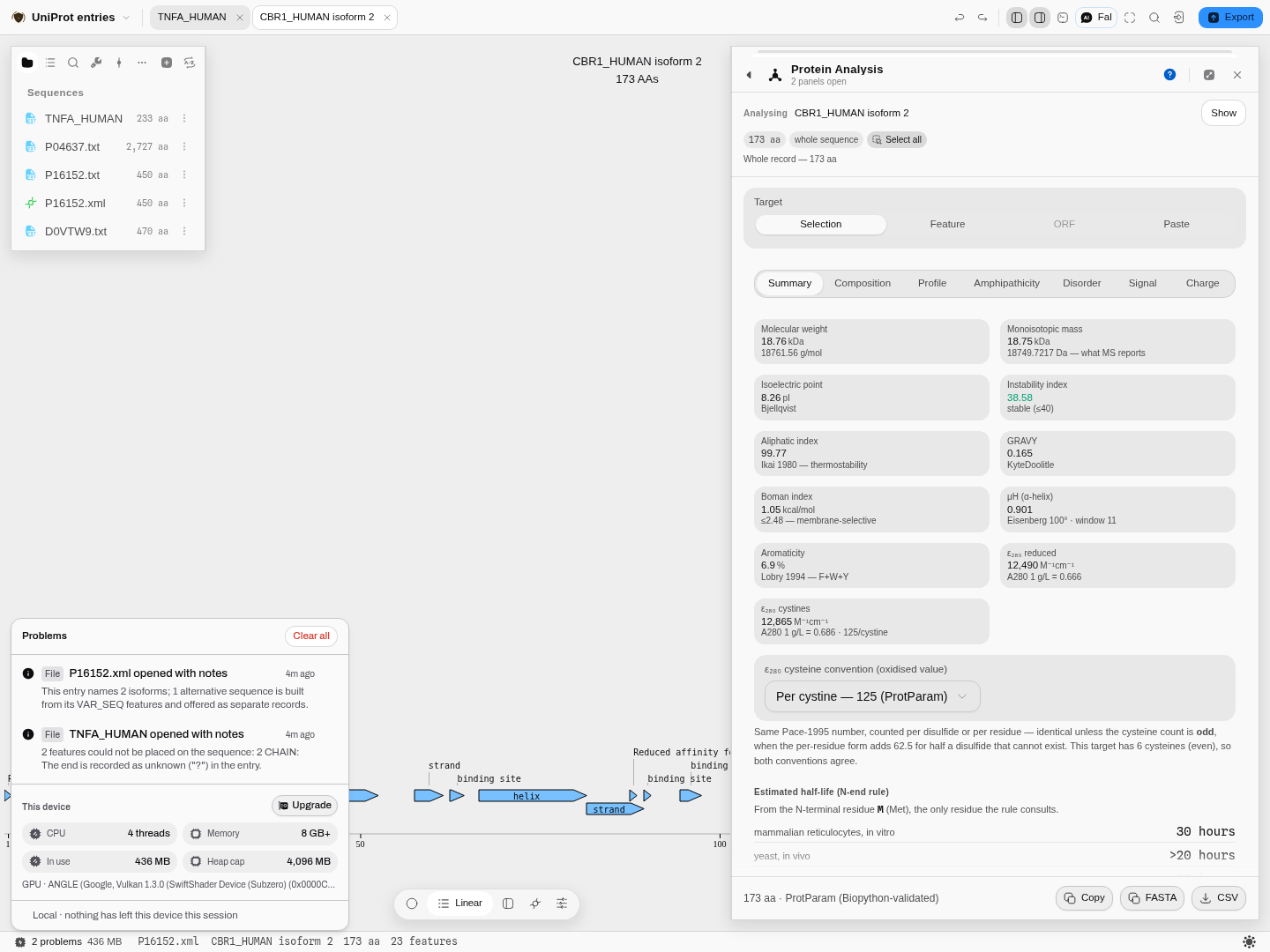Open the import sign-in arrow icon
Screen dimensions: 1270x952
coord(1179,18)
